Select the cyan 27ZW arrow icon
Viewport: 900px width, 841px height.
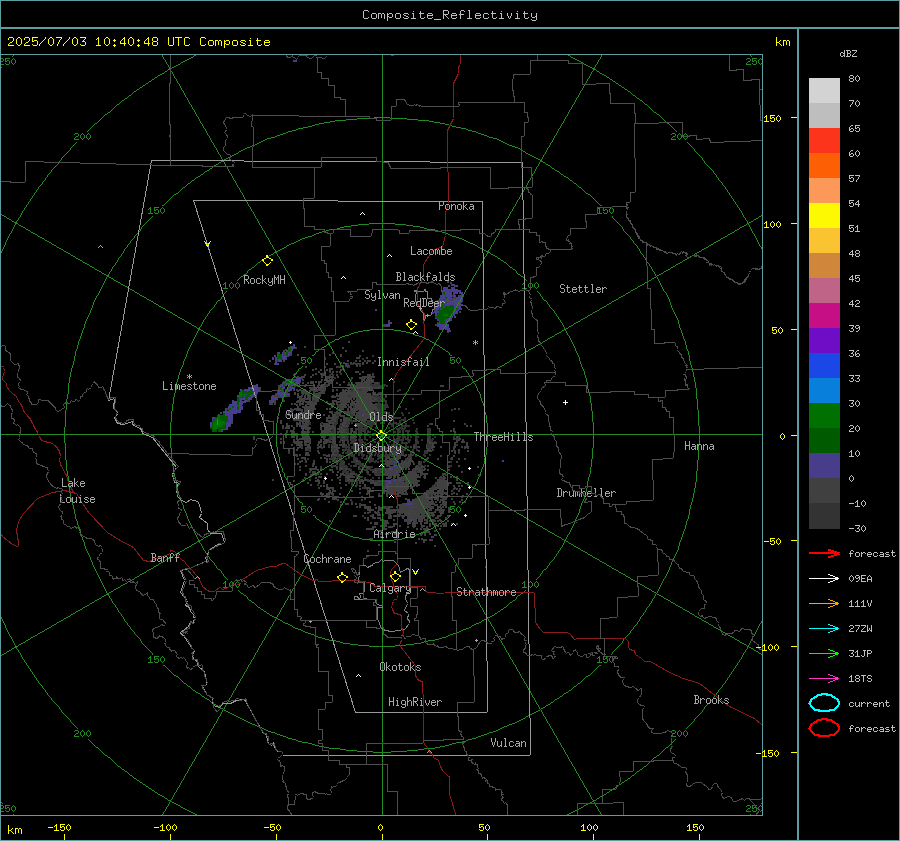824,629
